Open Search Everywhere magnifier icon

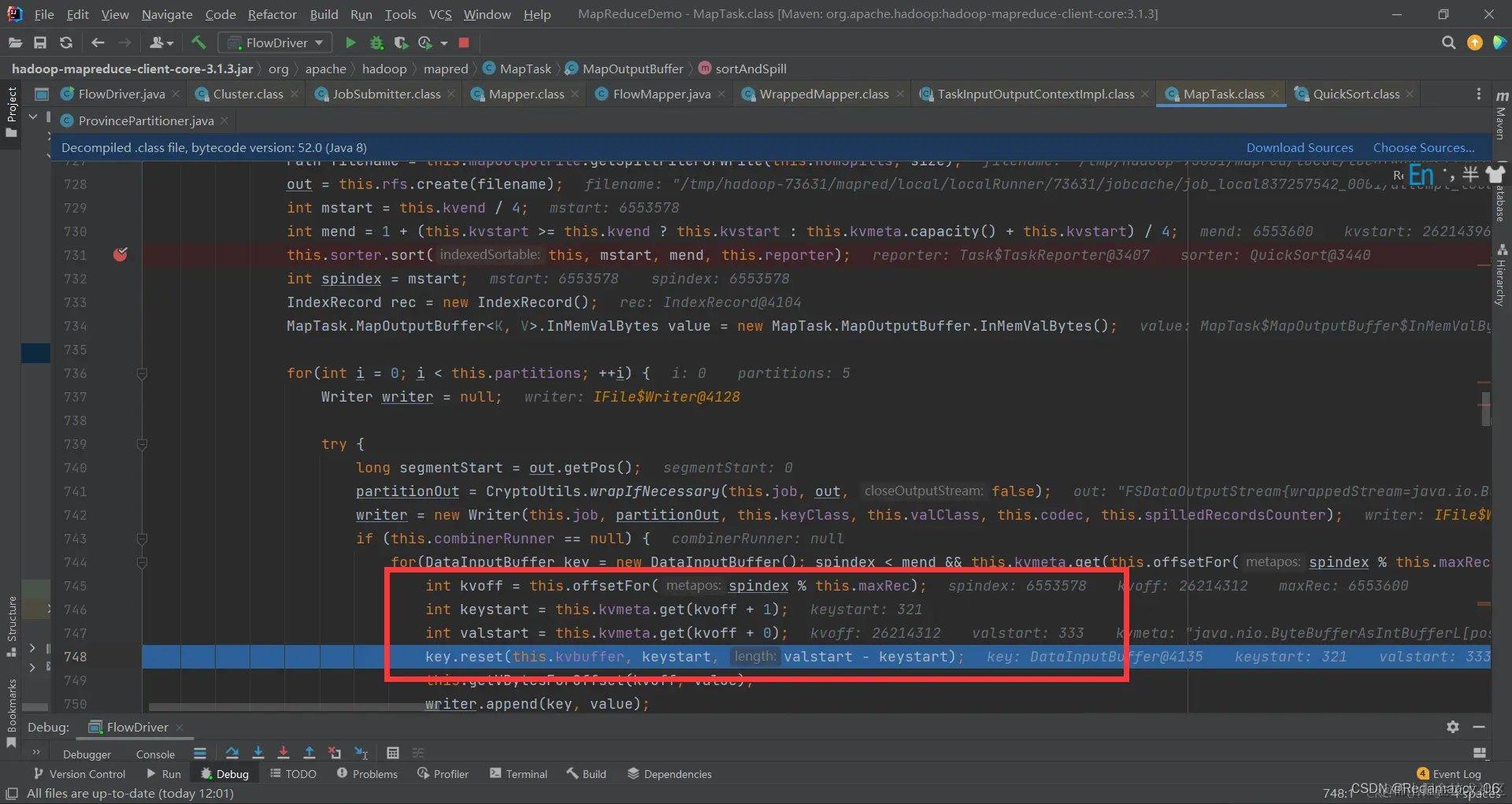[x=1448, y=43]
